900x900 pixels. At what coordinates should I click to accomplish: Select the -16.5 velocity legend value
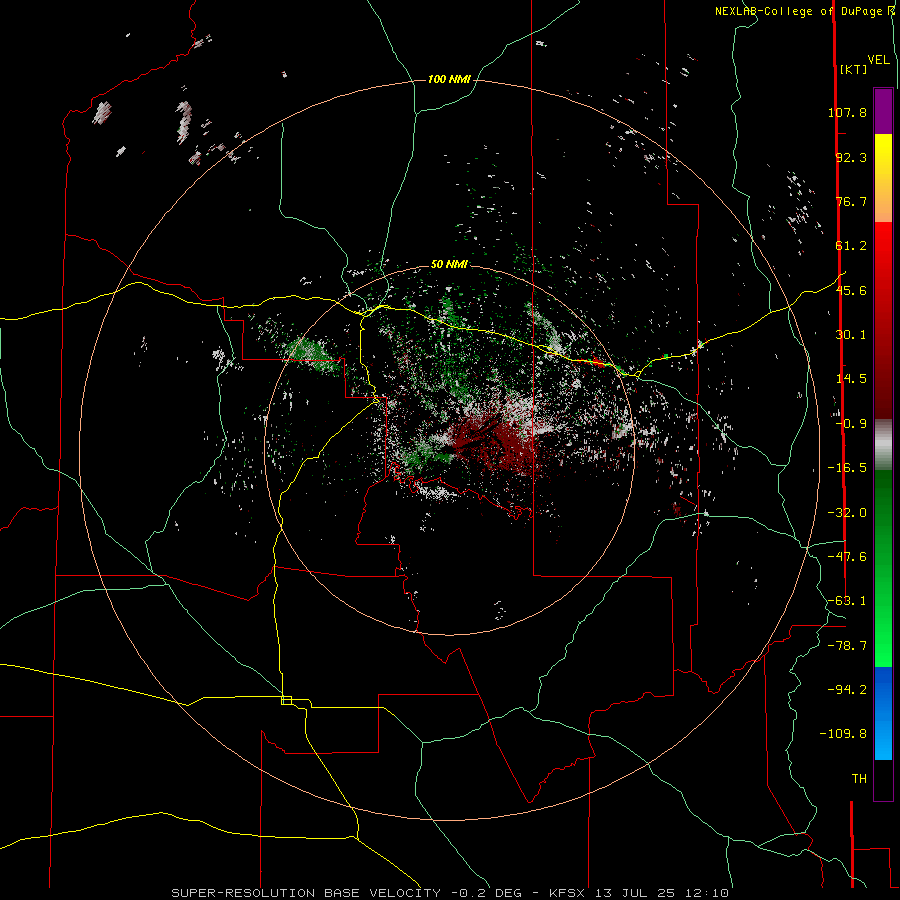[x=847, y=468]
